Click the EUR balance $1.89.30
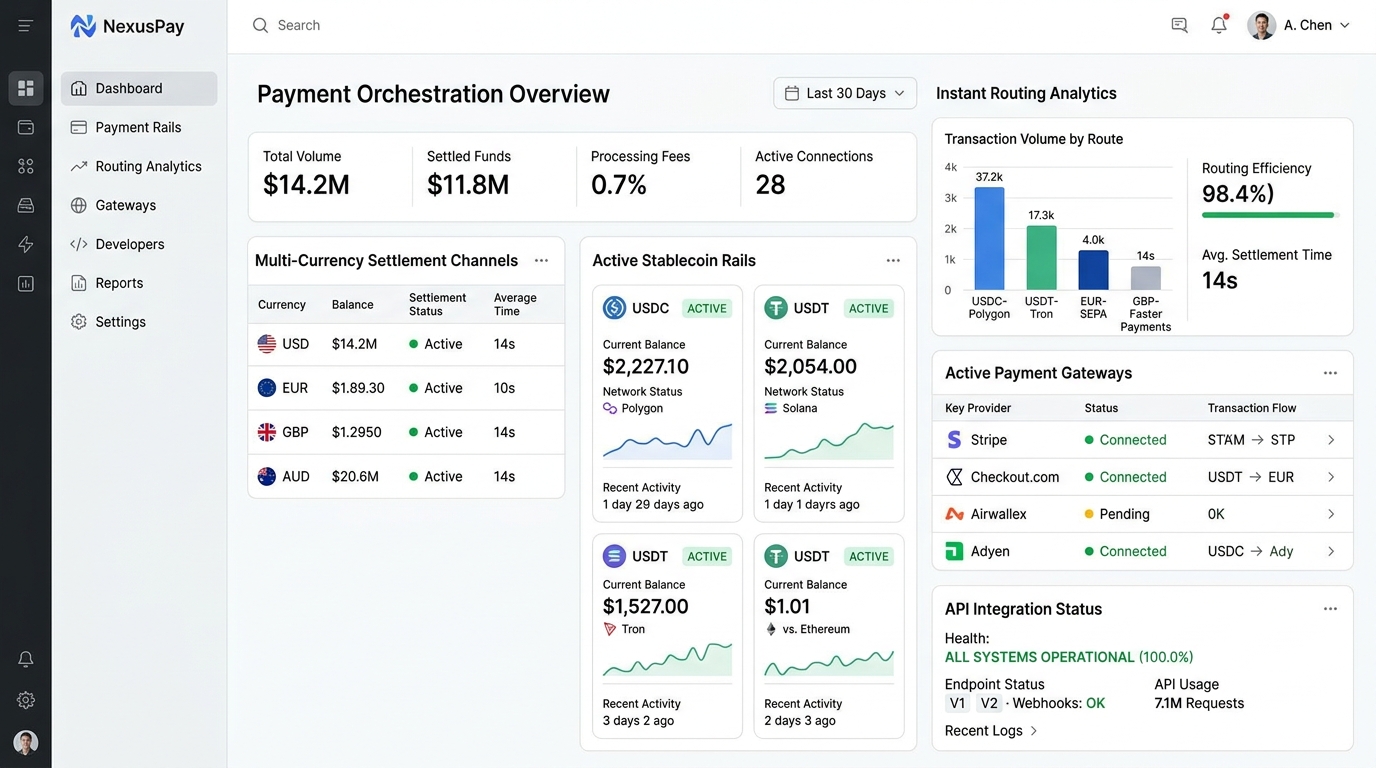This screenshot has height=768, width=1376. (x=358, y=388)
